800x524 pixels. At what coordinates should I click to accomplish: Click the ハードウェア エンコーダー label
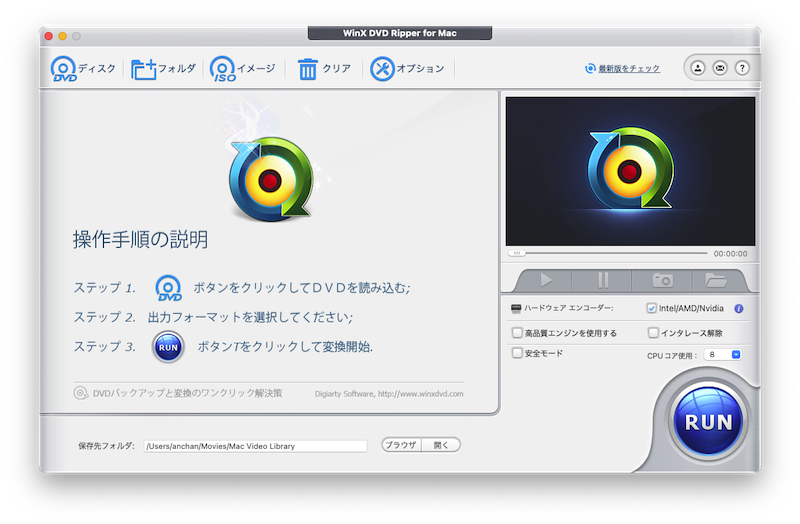pyautogui.click(x=568, y=308)
